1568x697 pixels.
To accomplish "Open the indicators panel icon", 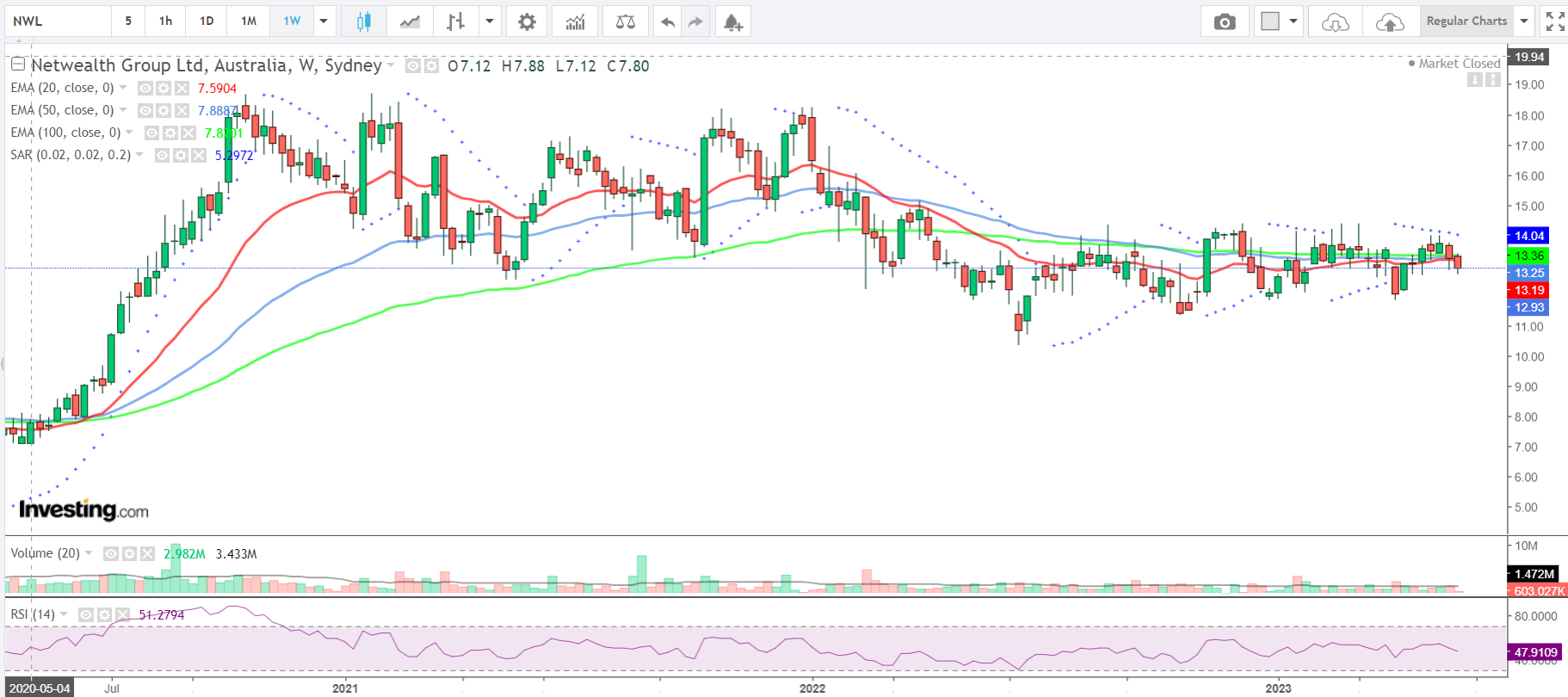I will coord(575,22).
